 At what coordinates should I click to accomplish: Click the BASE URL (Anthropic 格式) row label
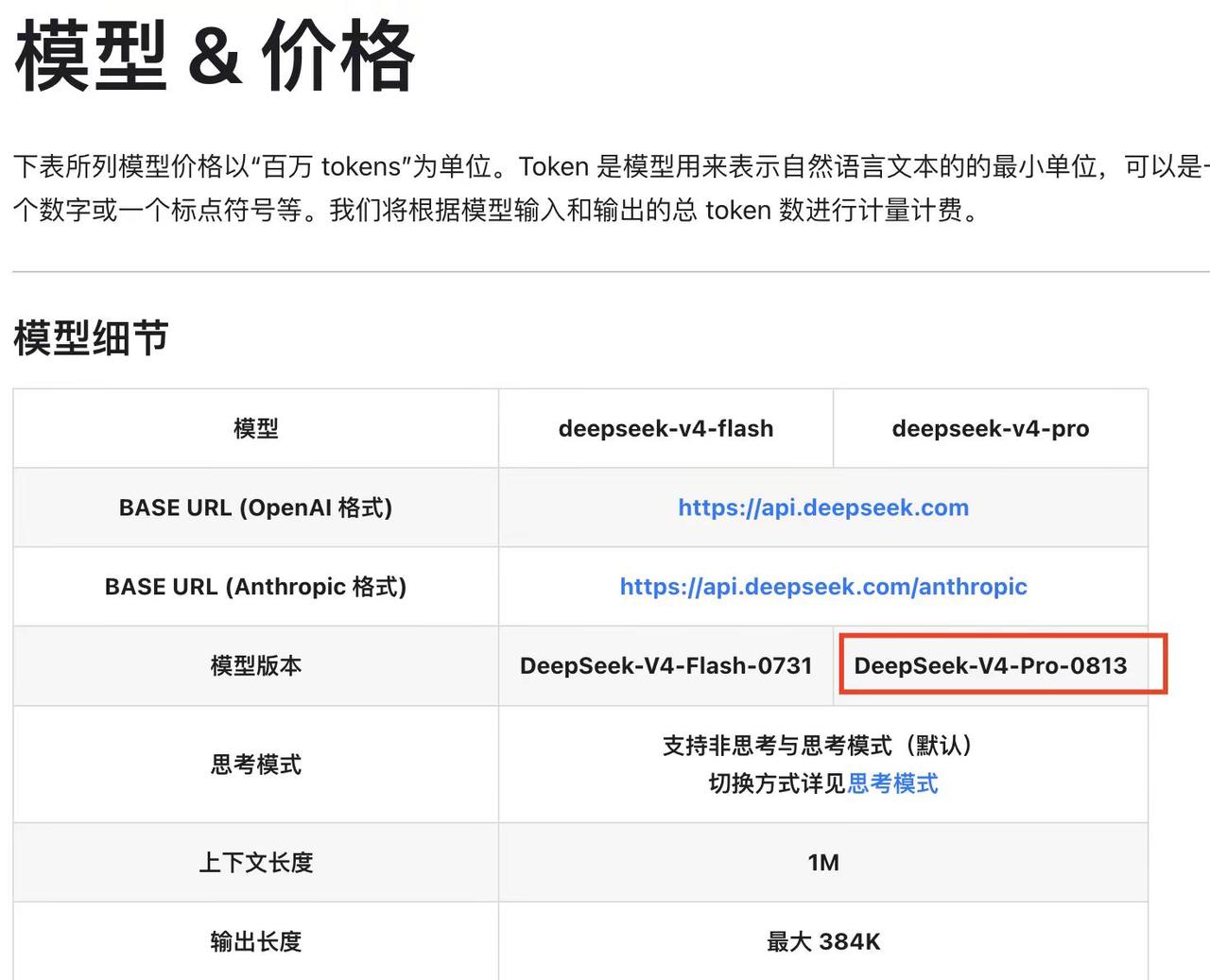coord(256,587)
